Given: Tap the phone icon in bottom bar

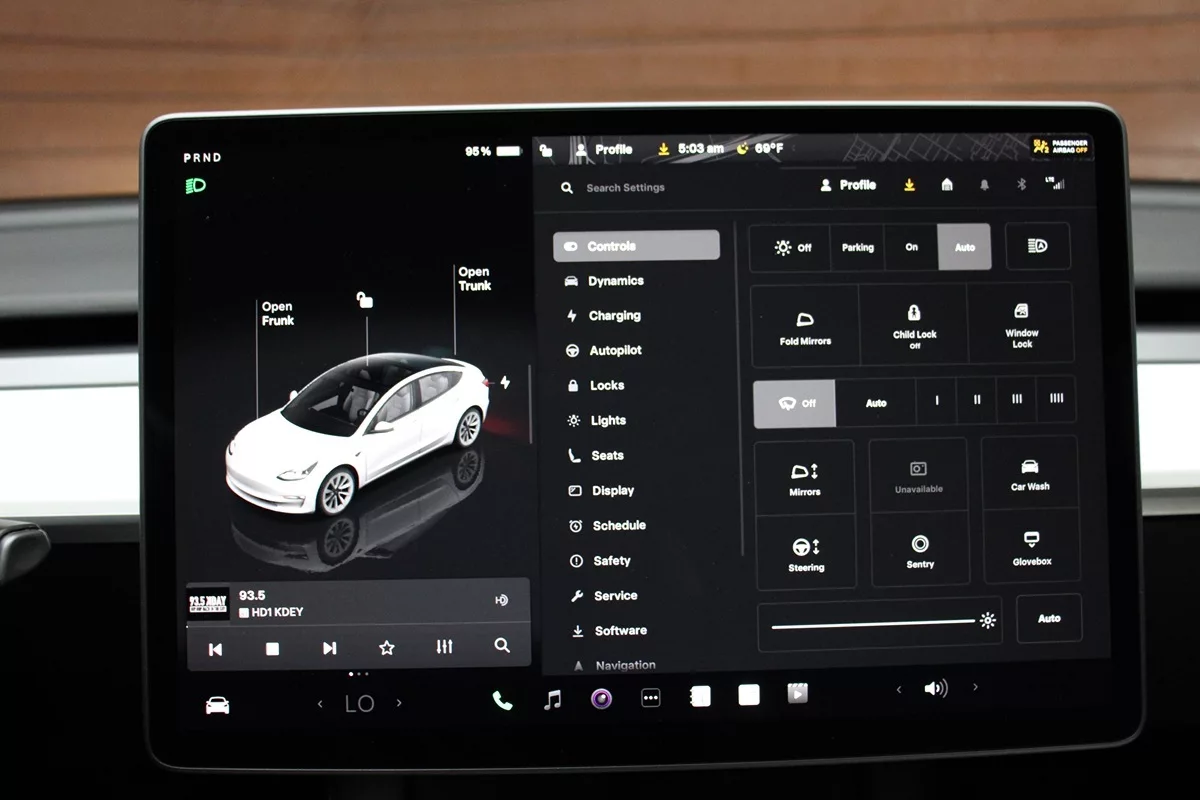Looking at the screenshot, I should tap(502, 700).
